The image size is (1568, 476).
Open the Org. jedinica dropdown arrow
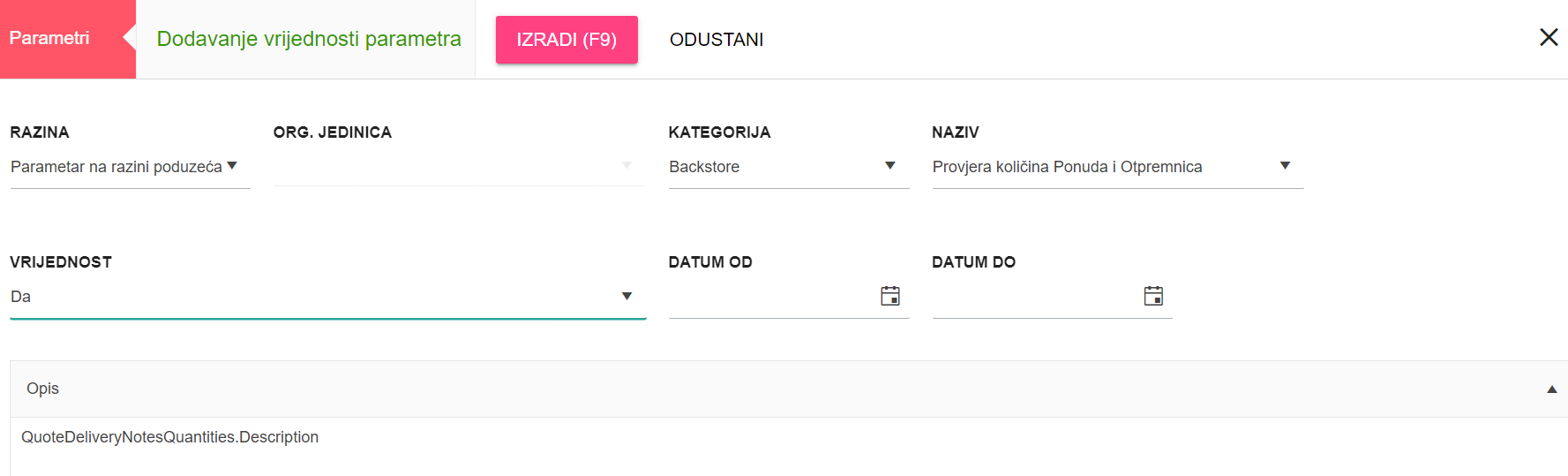626,166
